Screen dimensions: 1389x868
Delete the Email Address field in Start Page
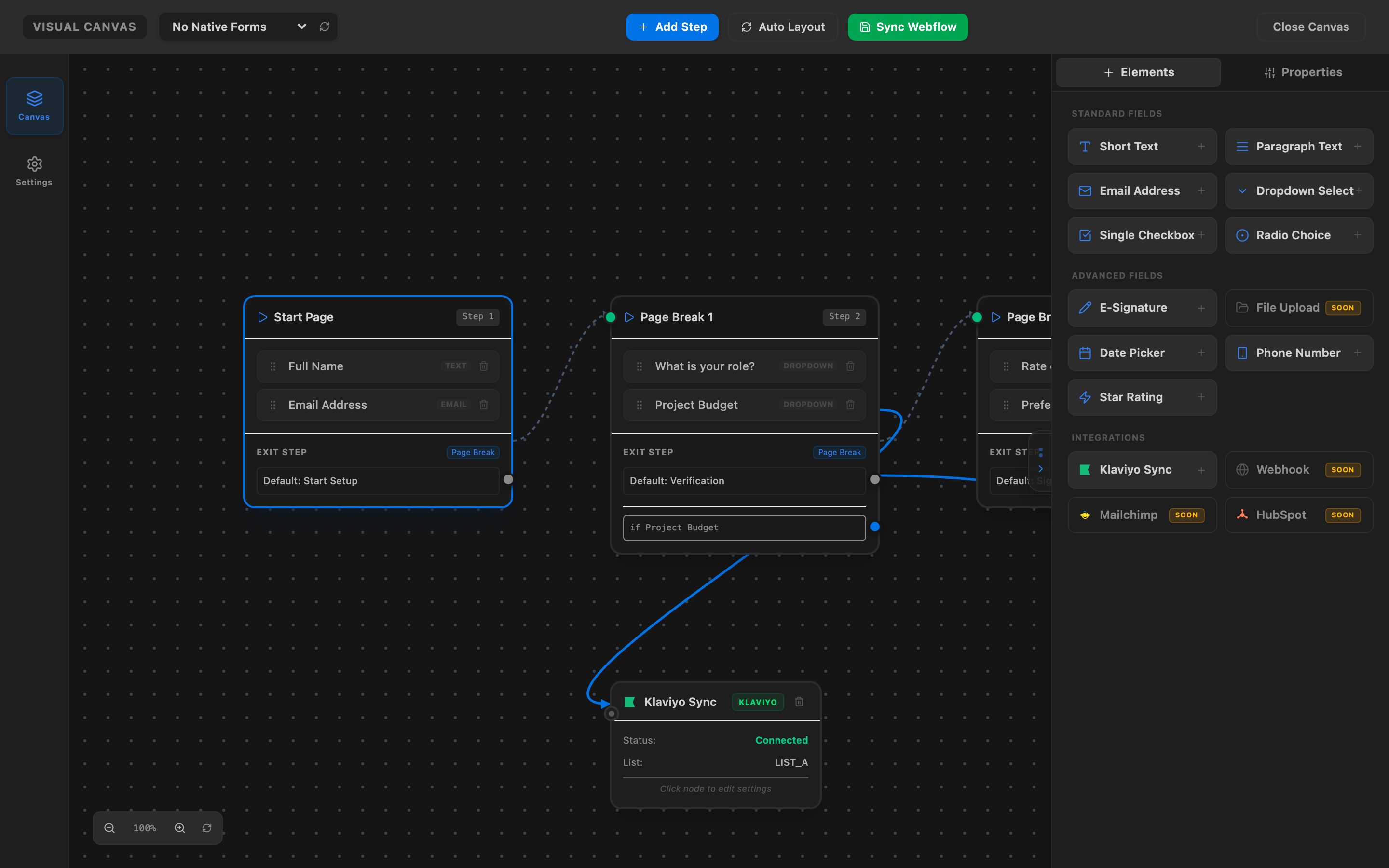(484, 405)
